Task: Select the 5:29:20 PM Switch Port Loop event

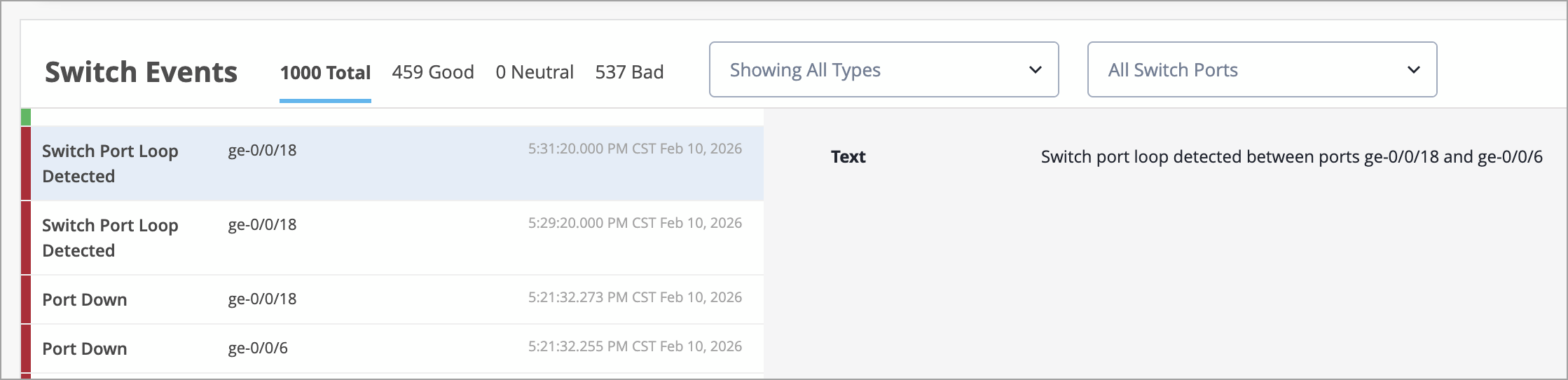Action: (x=392, y=238)
